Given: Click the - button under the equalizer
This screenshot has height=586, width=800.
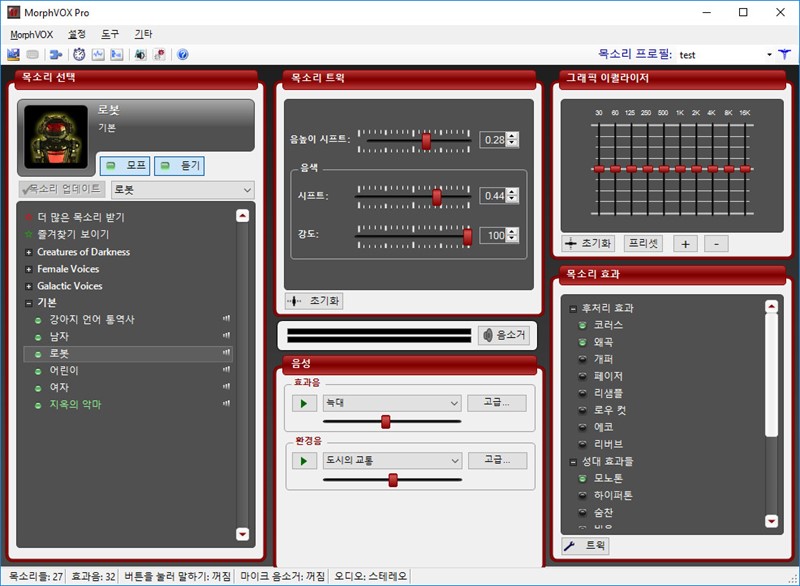Looking at the screenshot, I should coord(716,243).
